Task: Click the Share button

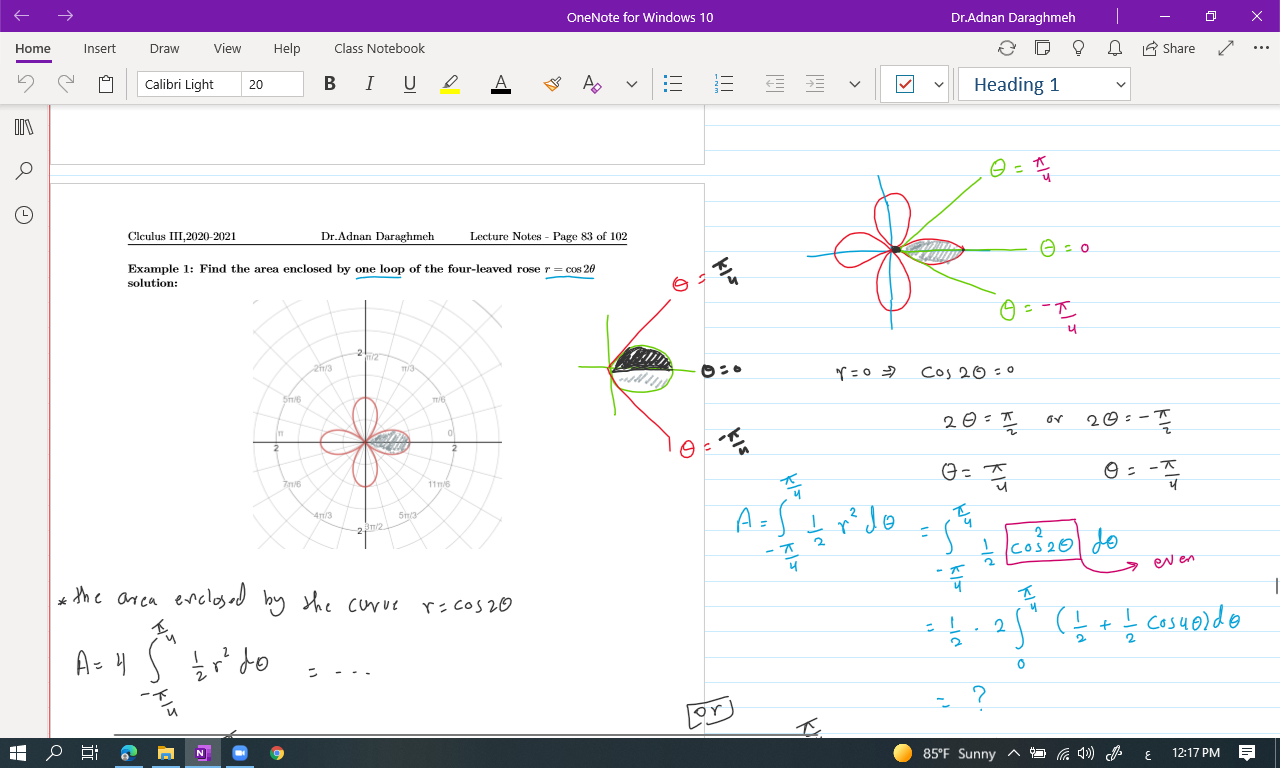Action: pos(1168,48)
